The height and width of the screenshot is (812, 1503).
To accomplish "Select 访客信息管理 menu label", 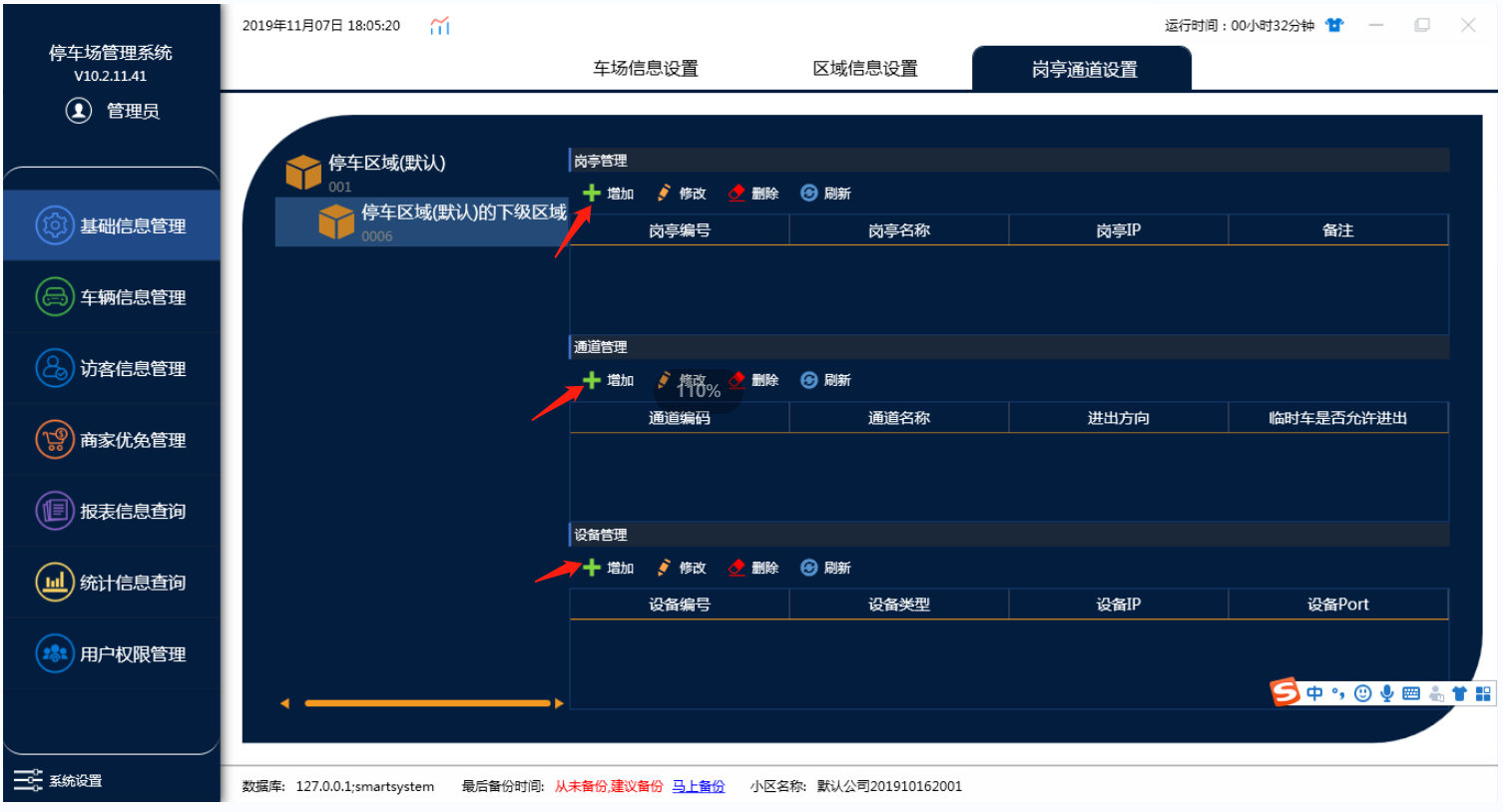I will coord(133,369).
